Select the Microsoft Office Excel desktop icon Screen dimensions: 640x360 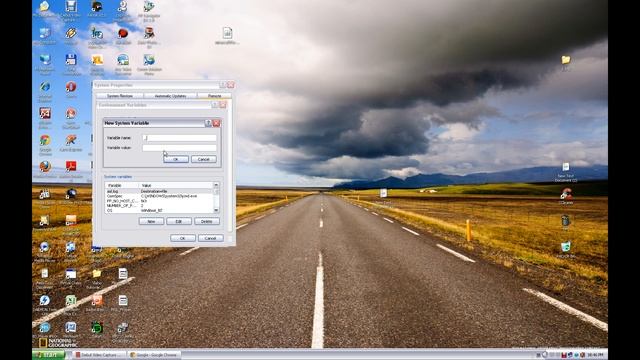(x=71, y=301)
